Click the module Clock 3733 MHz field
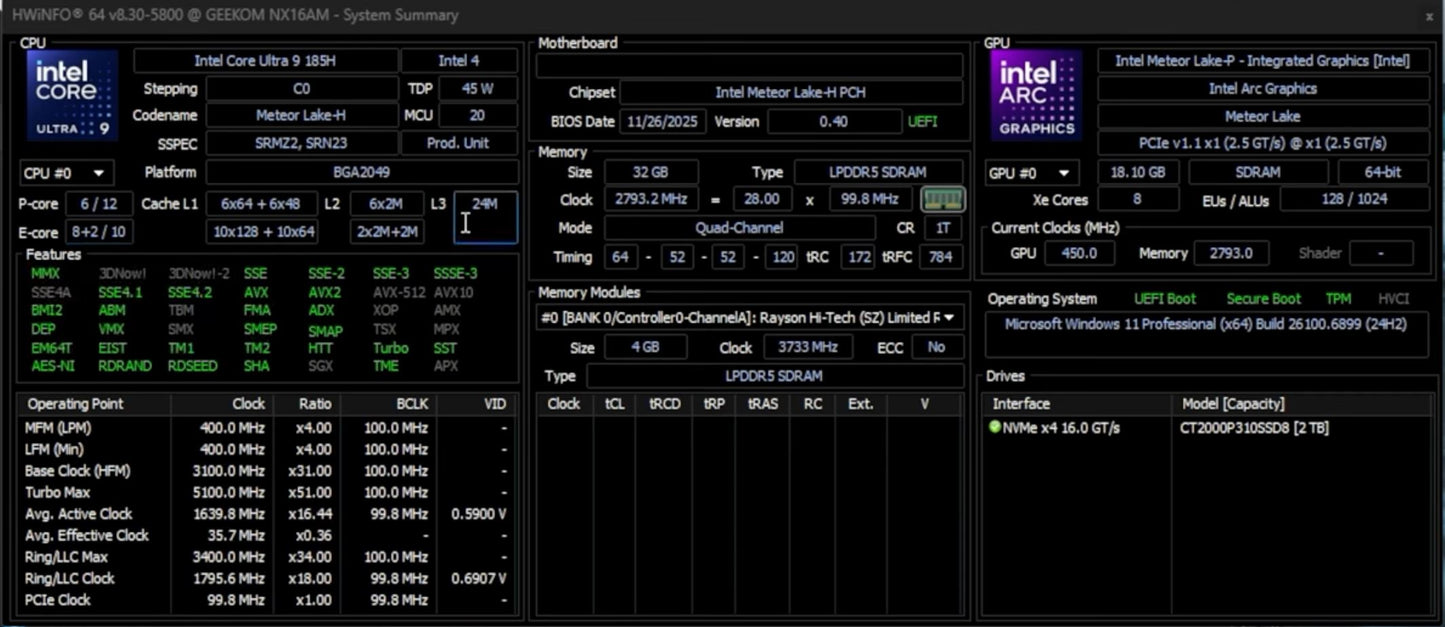This screenshot has width=1445, height=627. pos(808,347)
